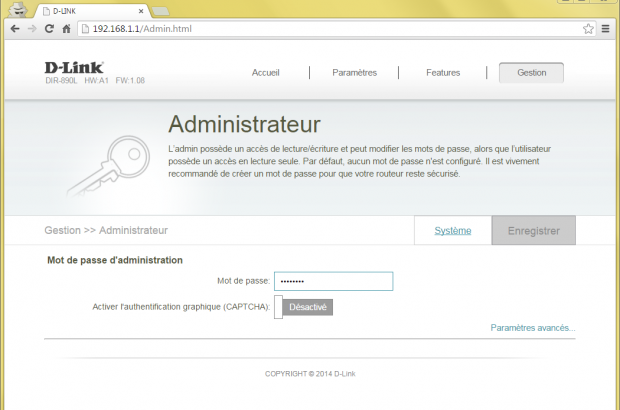Viewport: 620px width, 410px height.
Task: Click the browser back arrow
Action: click(14, 30)
